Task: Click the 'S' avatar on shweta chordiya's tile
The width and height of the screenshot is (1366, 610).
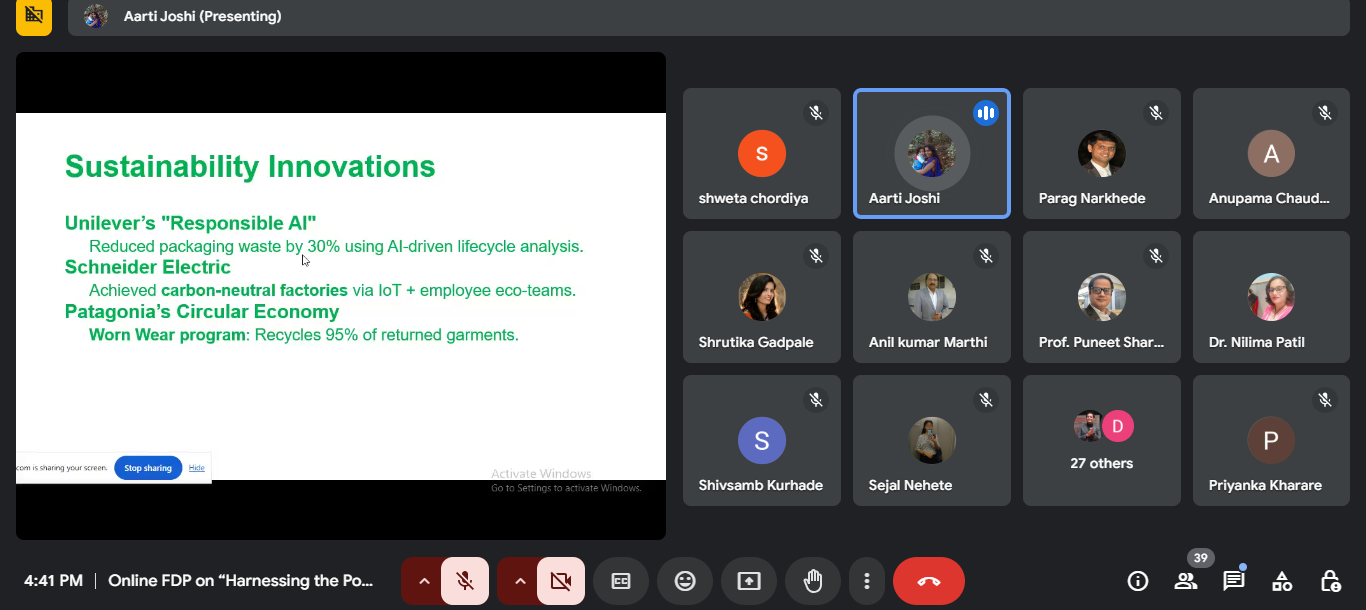Action: click(762, 154)
